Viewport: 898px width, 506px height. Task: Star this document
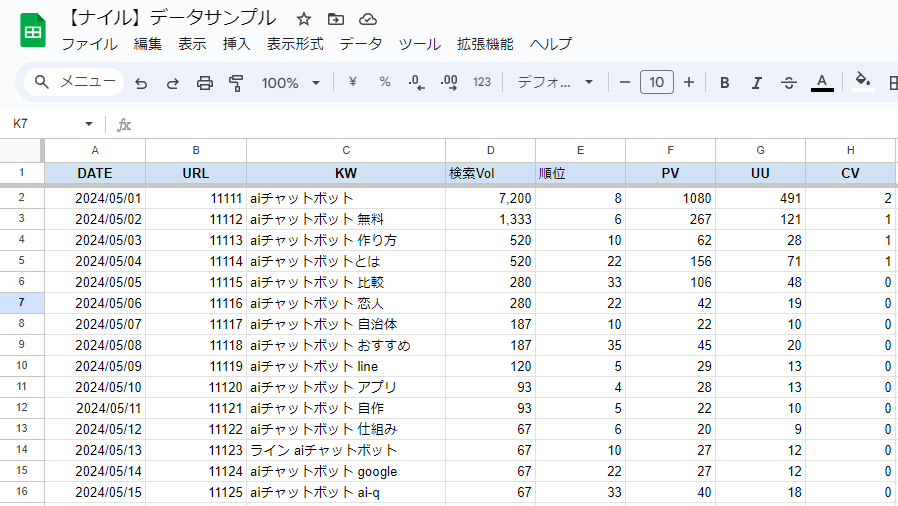(304, 19)
